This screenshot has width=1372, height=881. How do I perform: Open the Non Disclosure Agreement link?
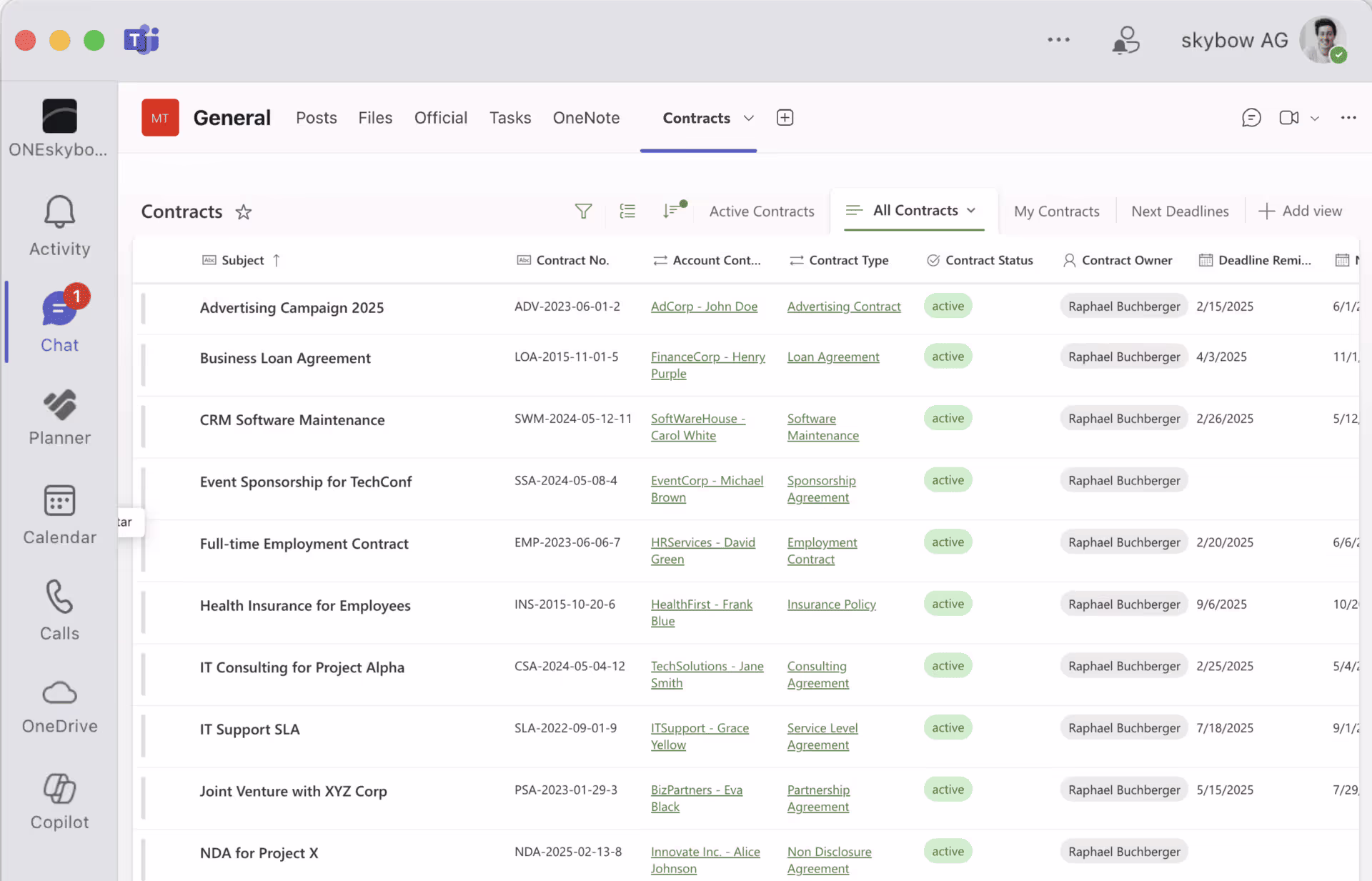(x=829, y=860)
